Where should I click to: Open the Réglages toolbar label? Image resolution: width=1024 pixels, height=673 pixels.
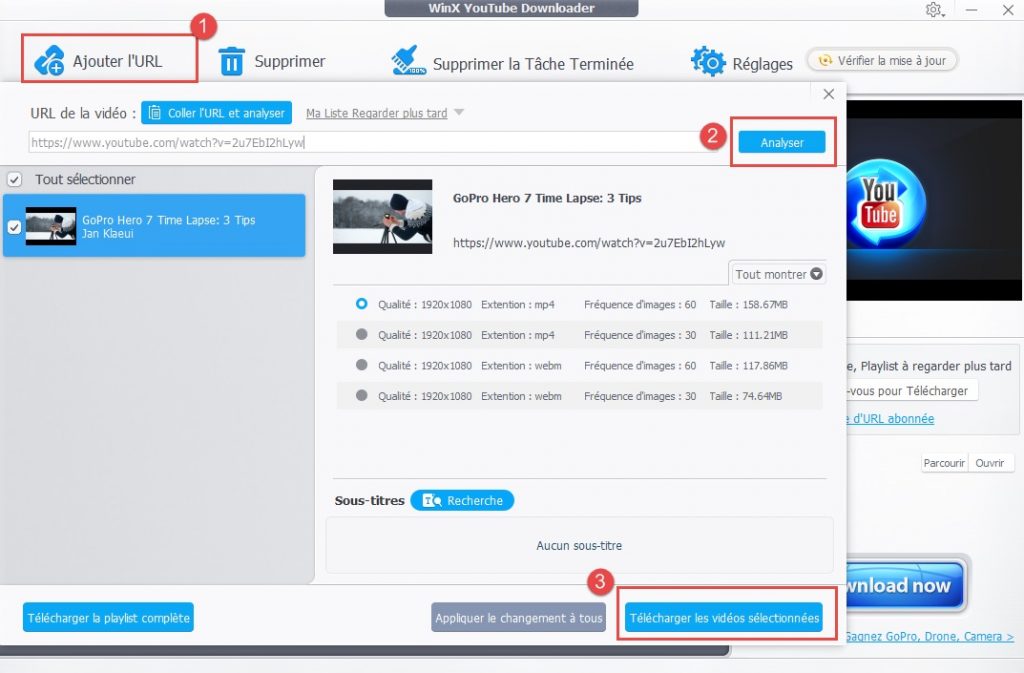pyautogui.click(x=762, y=64)
